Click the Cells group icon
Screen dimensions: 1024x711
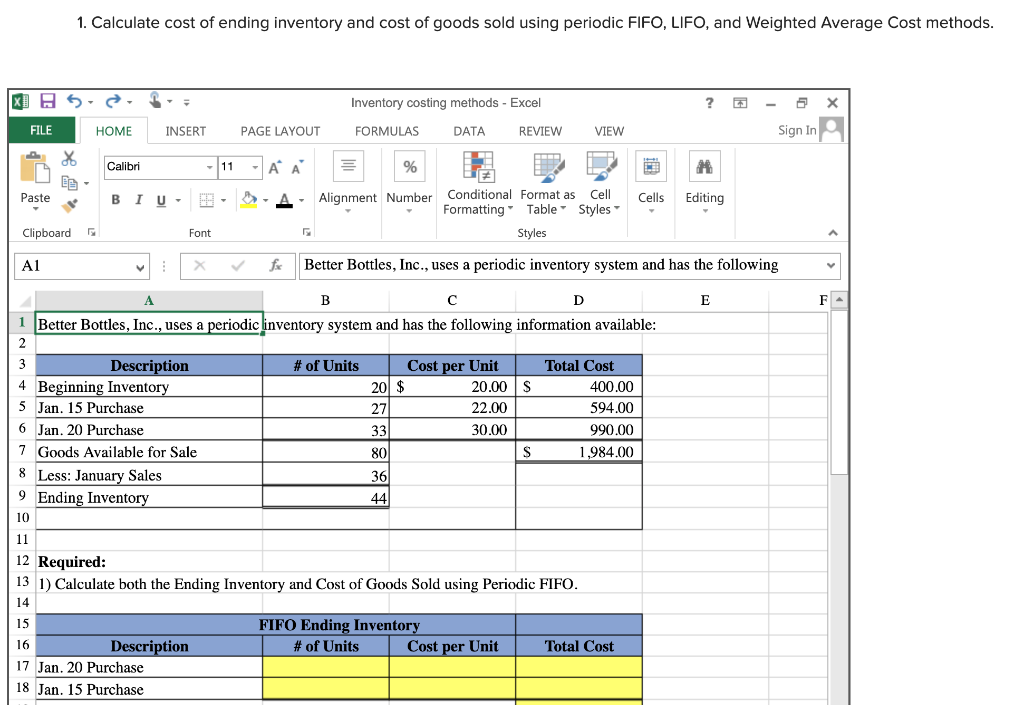point(652,164)
